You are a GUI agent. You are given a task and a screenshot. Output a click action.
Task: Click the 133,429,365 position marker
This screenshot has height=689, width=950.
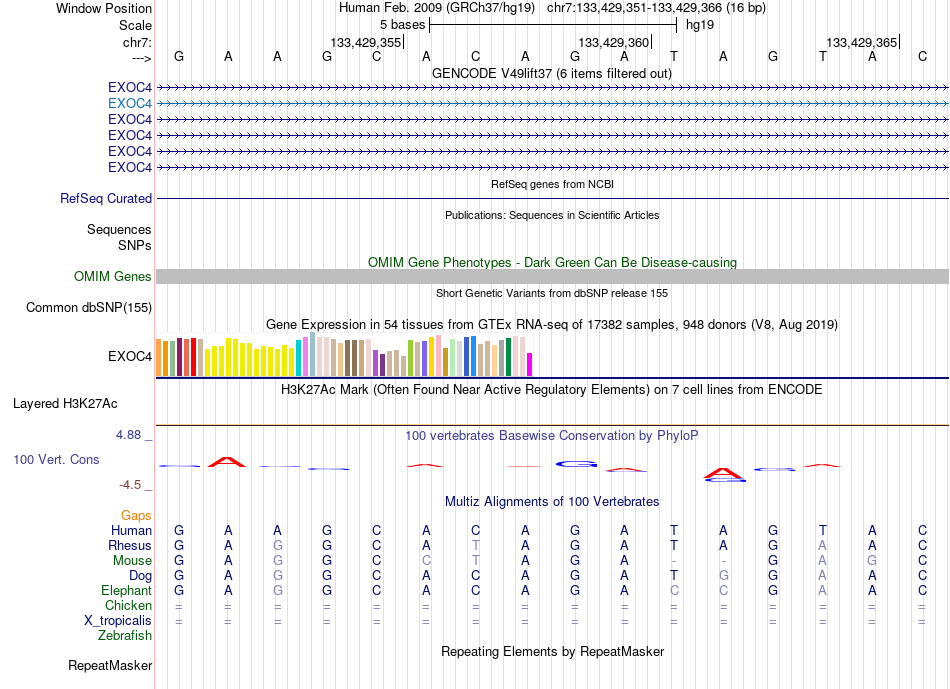(862, 42)
